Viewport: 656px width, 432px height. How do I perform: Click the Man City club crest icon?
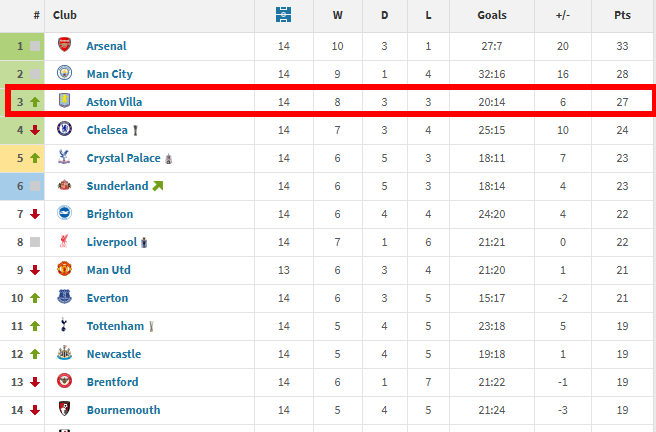point(65,74)
